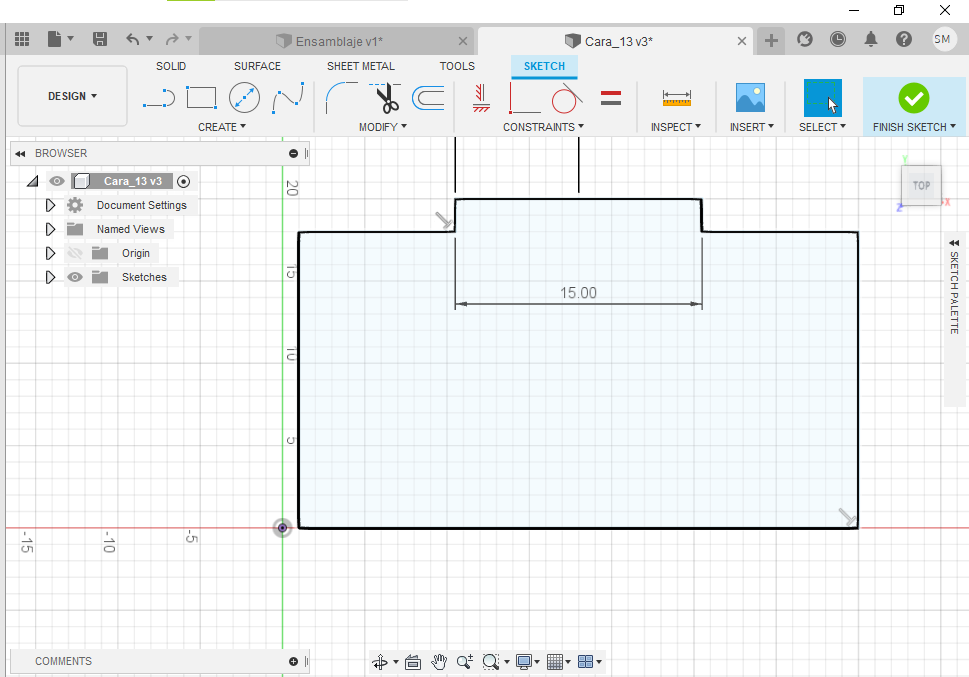The image size is (969, 677).
Task: Click the green Finish Sketch checkmark
Action: [x=914, y=98]
